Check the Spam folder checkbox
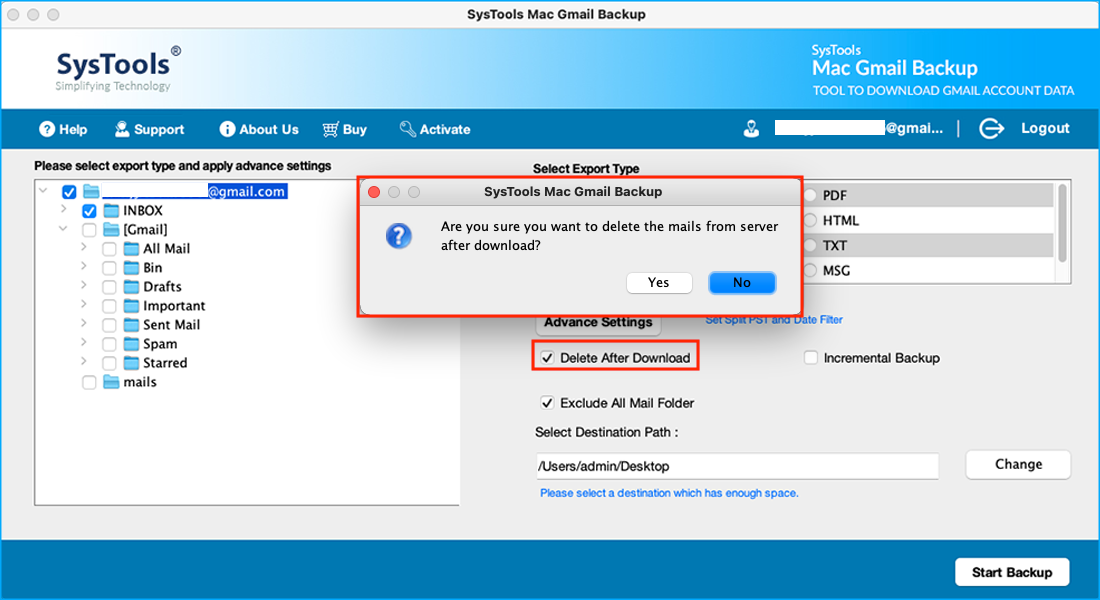This screenshot has width=1100, height=600. pyautogui.click(x=109, y=345)
